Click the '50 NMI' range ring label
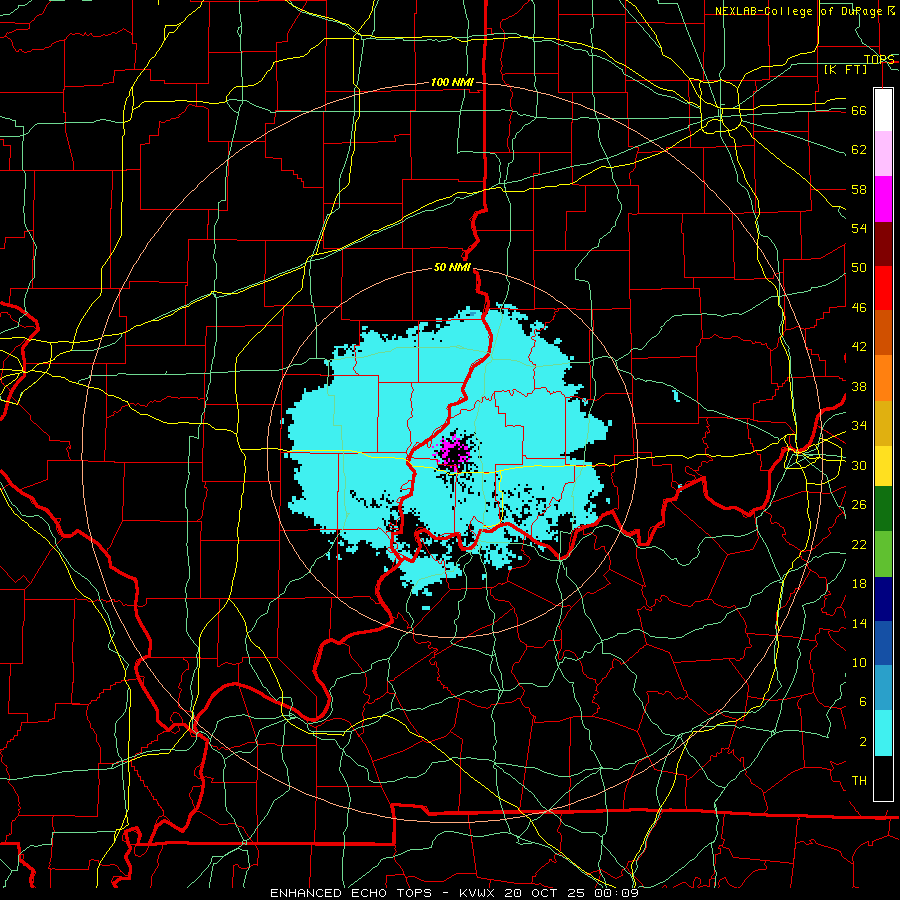900x900 pixels. coord(452,267)
